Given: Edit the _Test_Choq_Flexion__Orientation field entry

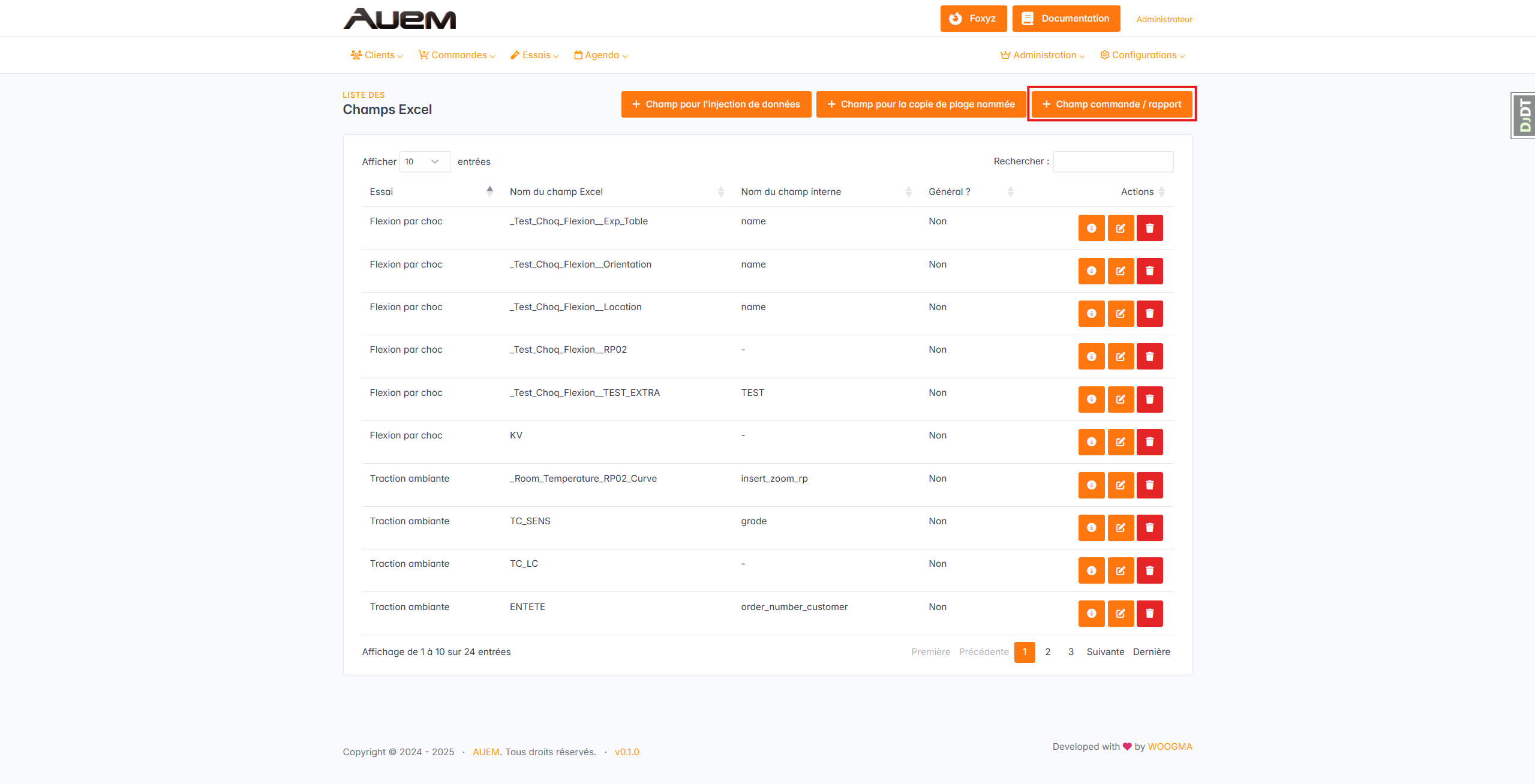Looking at the screenshot, I should (1120, 271).
